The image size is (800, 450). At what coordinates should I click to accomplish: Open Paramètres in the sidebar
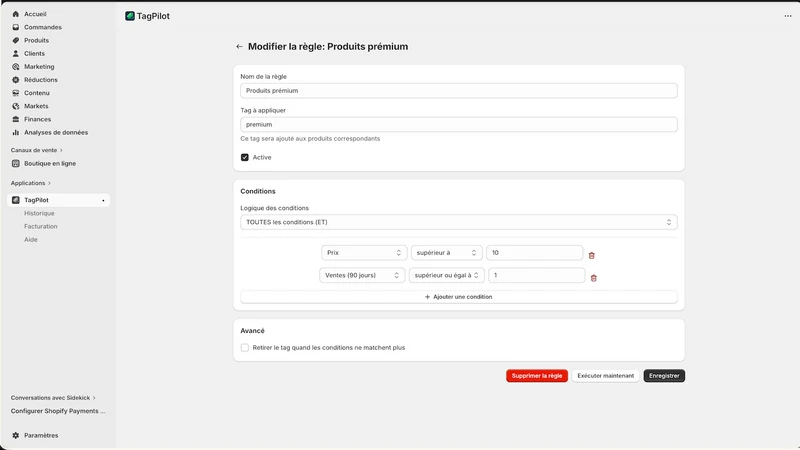pyautogui.click(x=41, y=435)
